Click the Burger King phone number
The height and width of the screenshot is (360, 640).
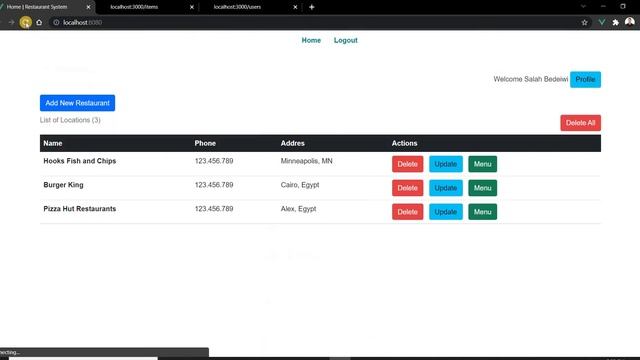click(x=214, y=185)
